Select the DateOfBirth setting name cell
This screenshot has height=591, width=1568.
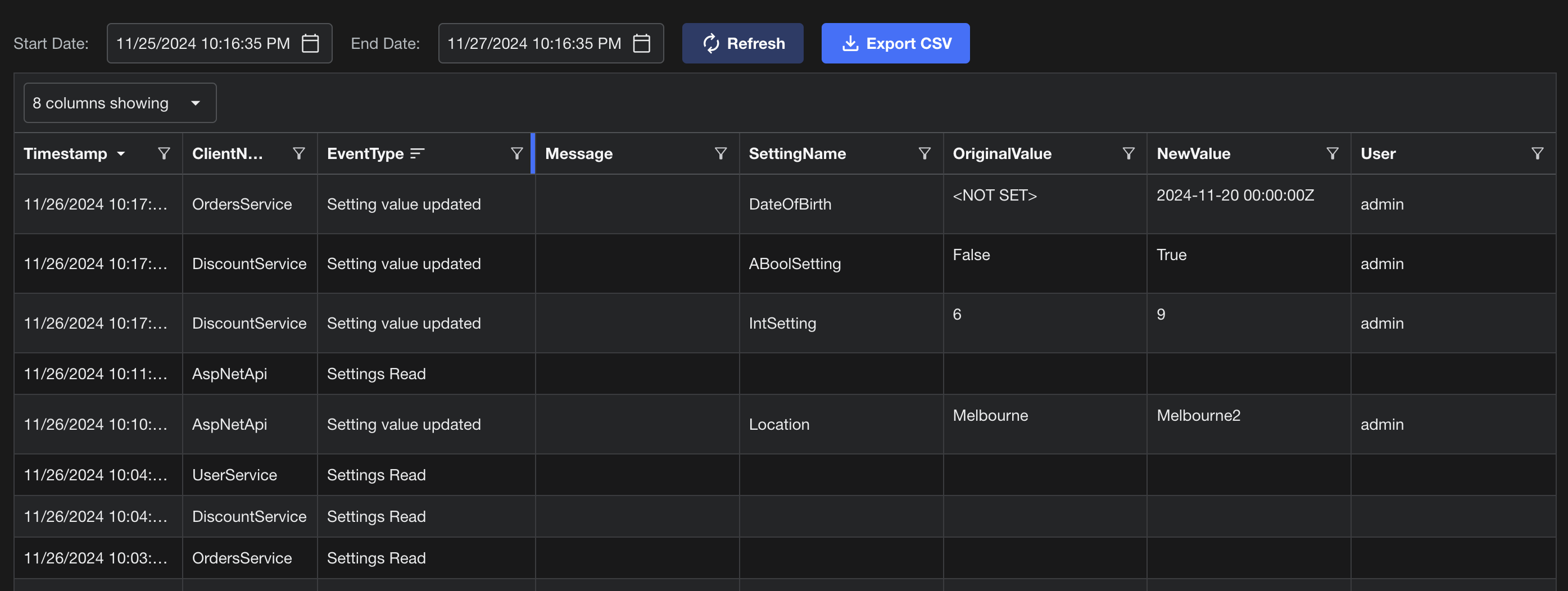coord(841,204)
